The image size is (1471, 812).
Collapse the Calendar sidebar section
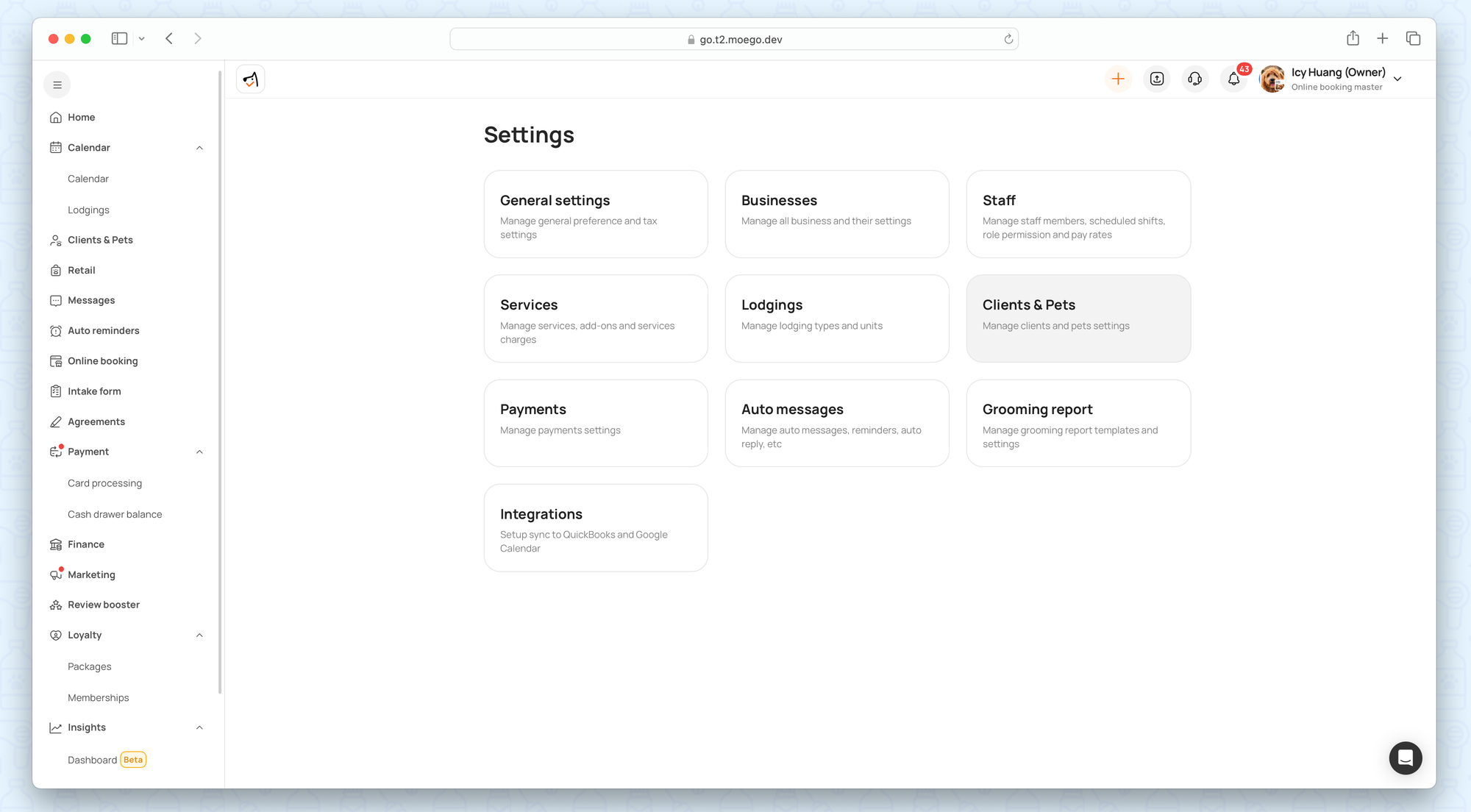199,148
